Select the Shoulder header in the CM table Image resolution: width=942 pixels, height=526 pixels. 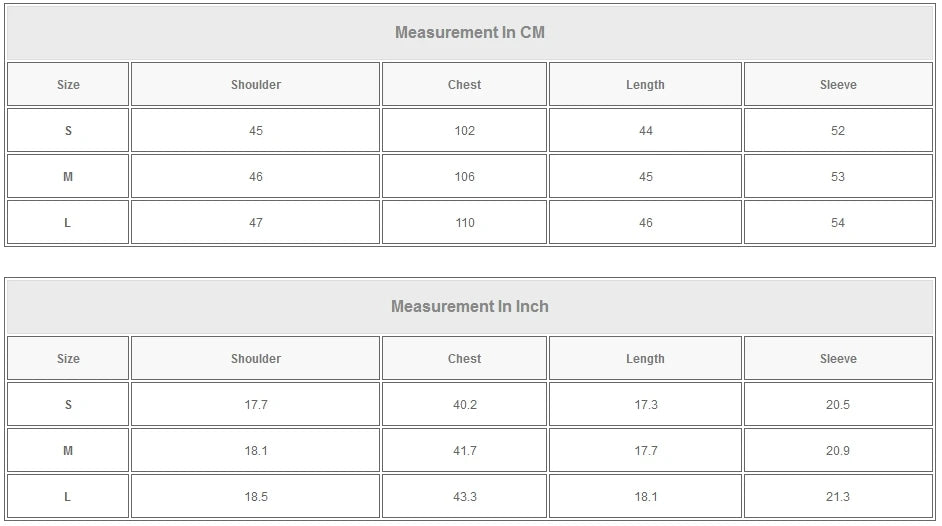coord(256,85)
